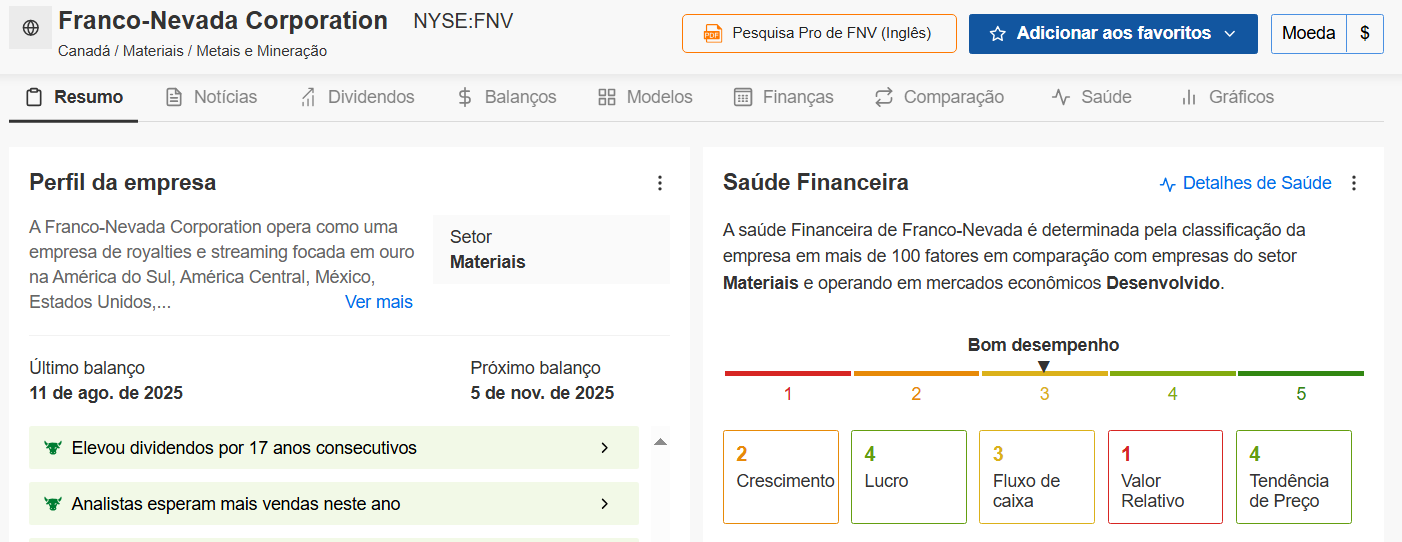Expand the Adicionar aos favoritos dropdown arrow
The width and height of the screenshot is (1402, 542).
pyautogui.click(x=1230, y=34)
